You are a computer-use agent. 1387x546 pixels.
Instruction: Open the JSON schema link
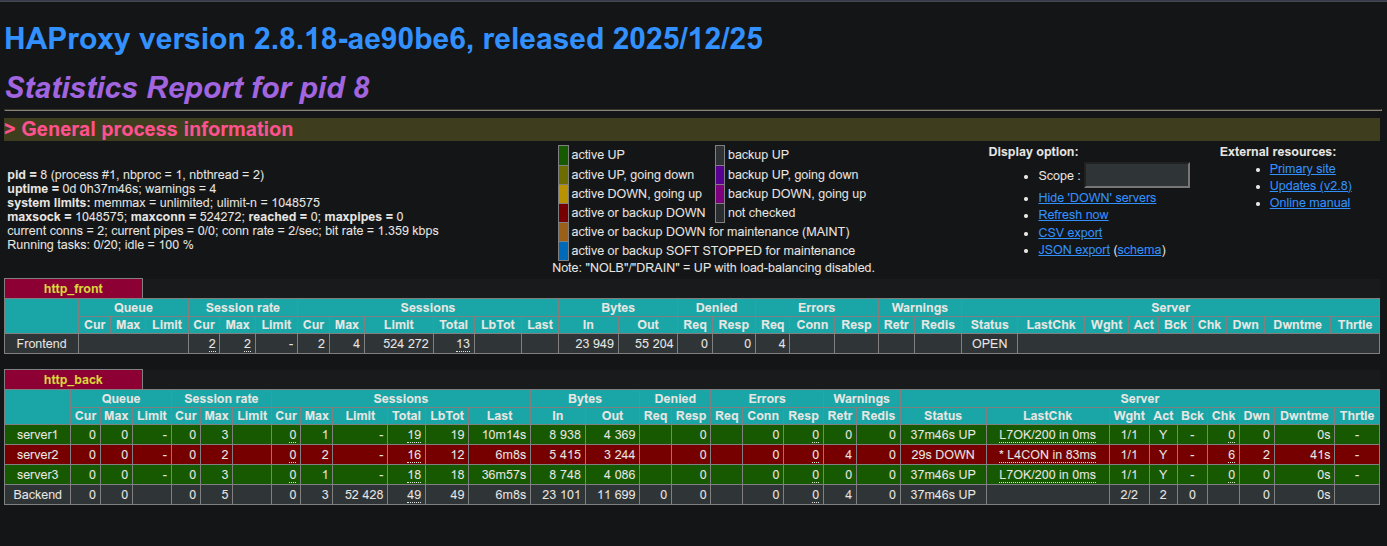tap(1140, 250)
